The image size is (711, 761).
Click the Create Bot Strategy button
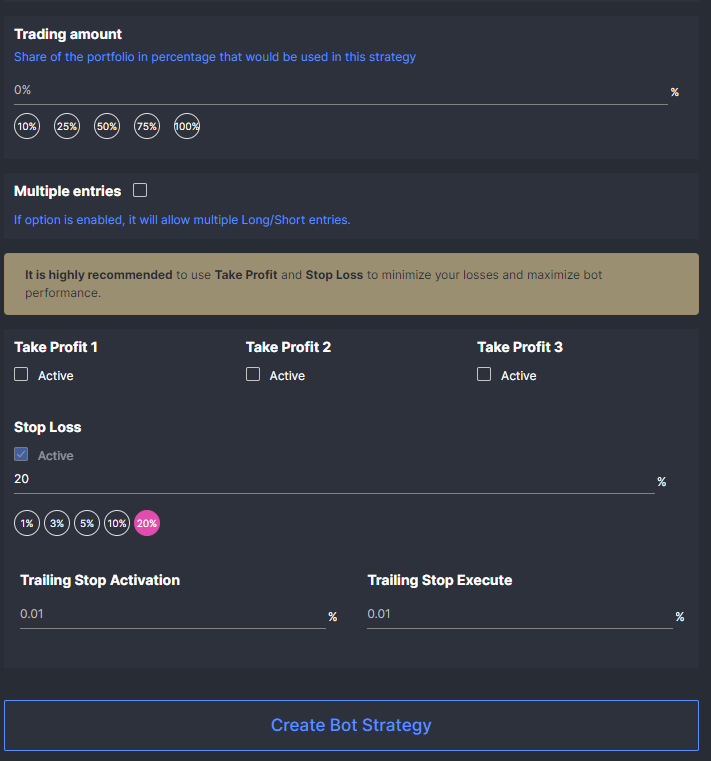[x=351, y=725]
